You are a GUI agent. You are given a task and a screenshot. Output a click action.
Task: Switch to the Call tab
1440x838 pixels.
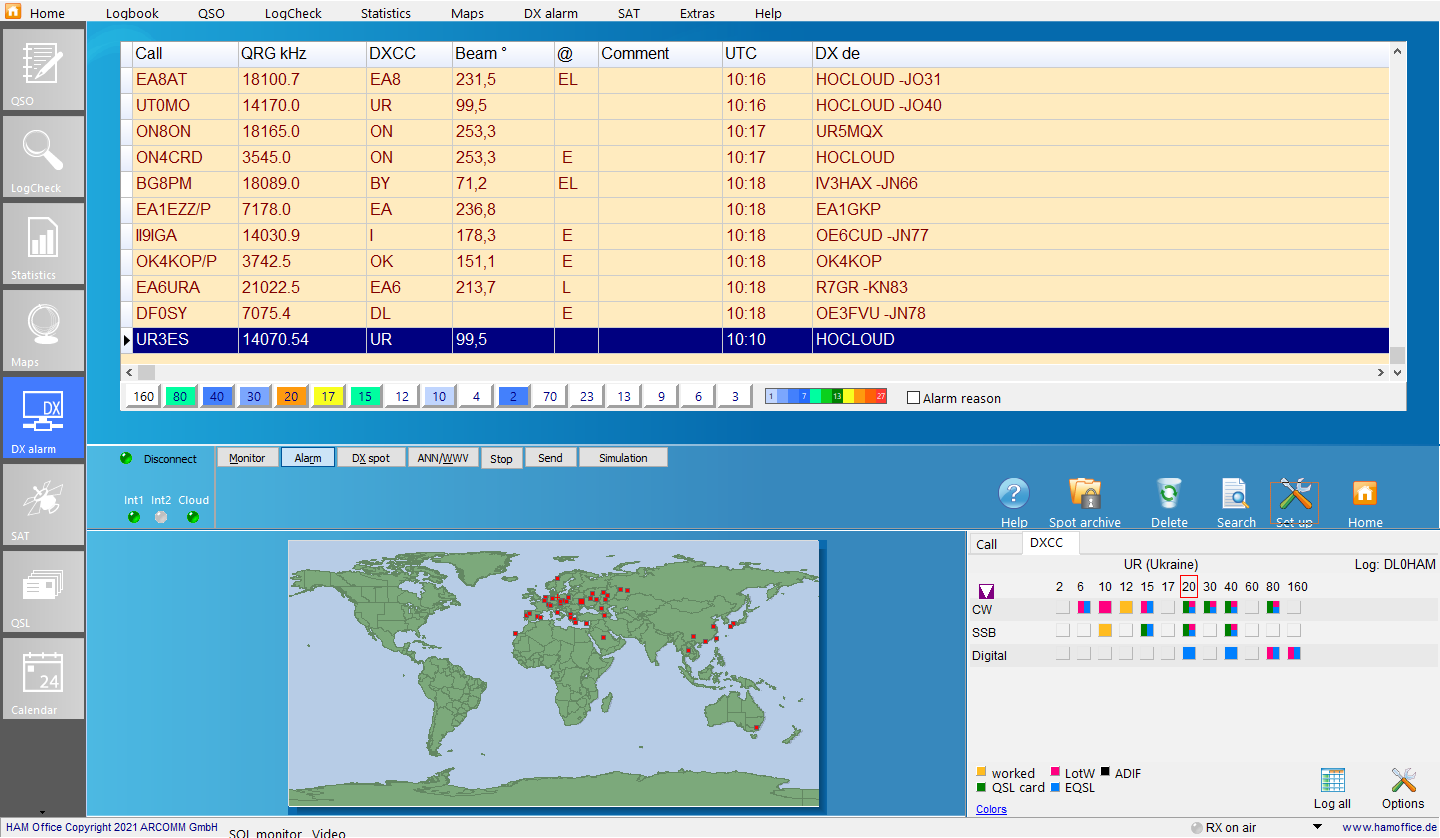coord(986,544)
